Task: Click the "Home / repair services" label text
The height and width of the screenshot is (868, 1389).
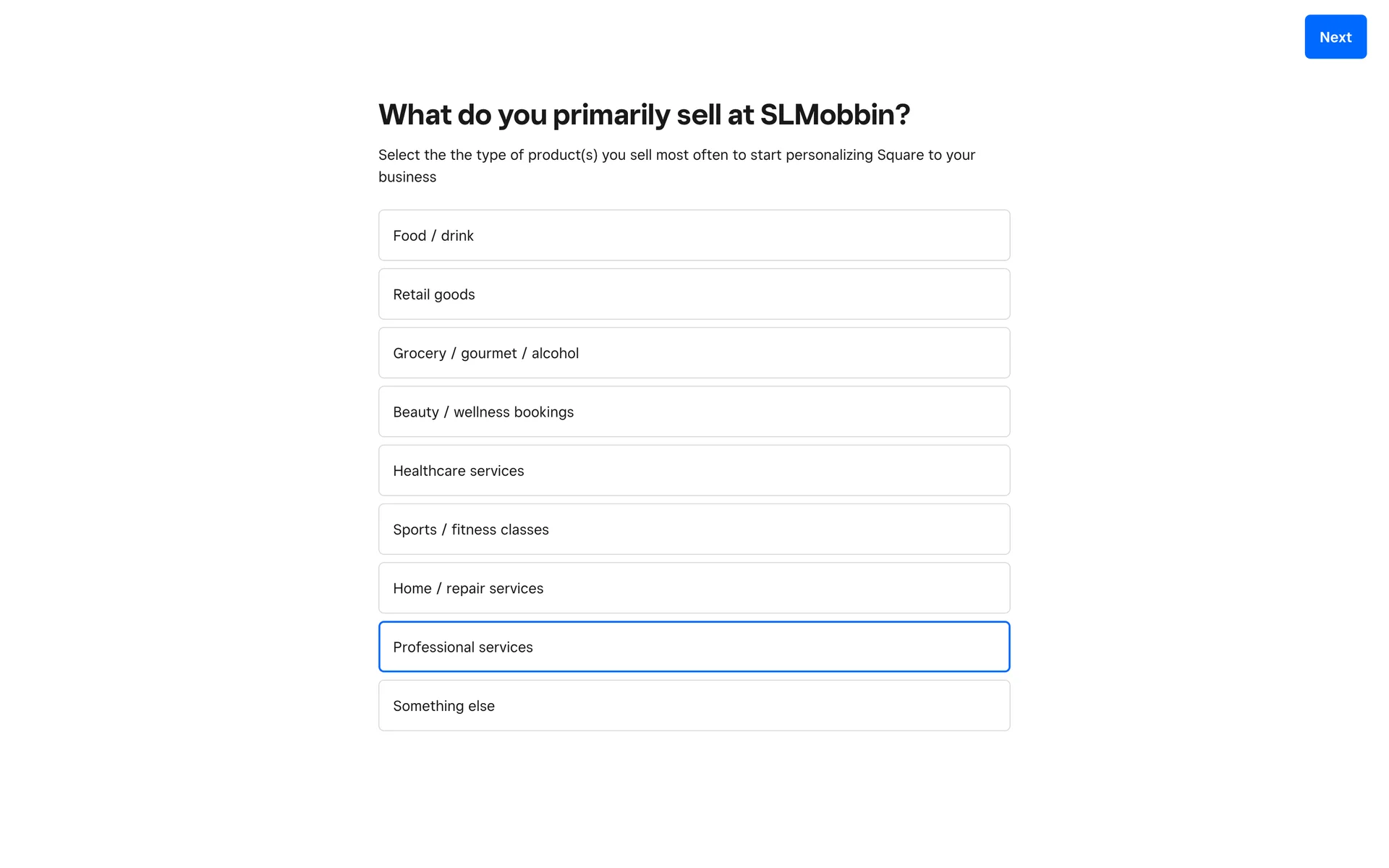Action: 468,589
